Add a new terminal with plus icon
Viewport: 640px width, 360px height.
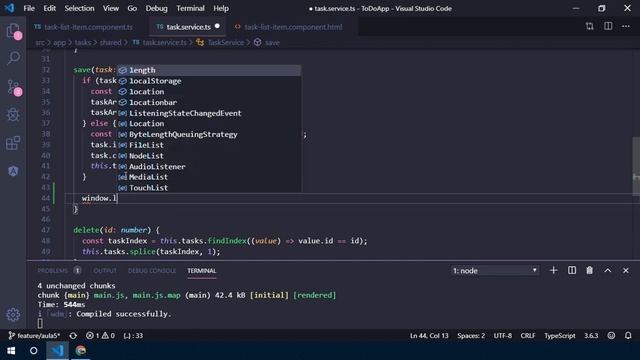click(x=553, y=270)
